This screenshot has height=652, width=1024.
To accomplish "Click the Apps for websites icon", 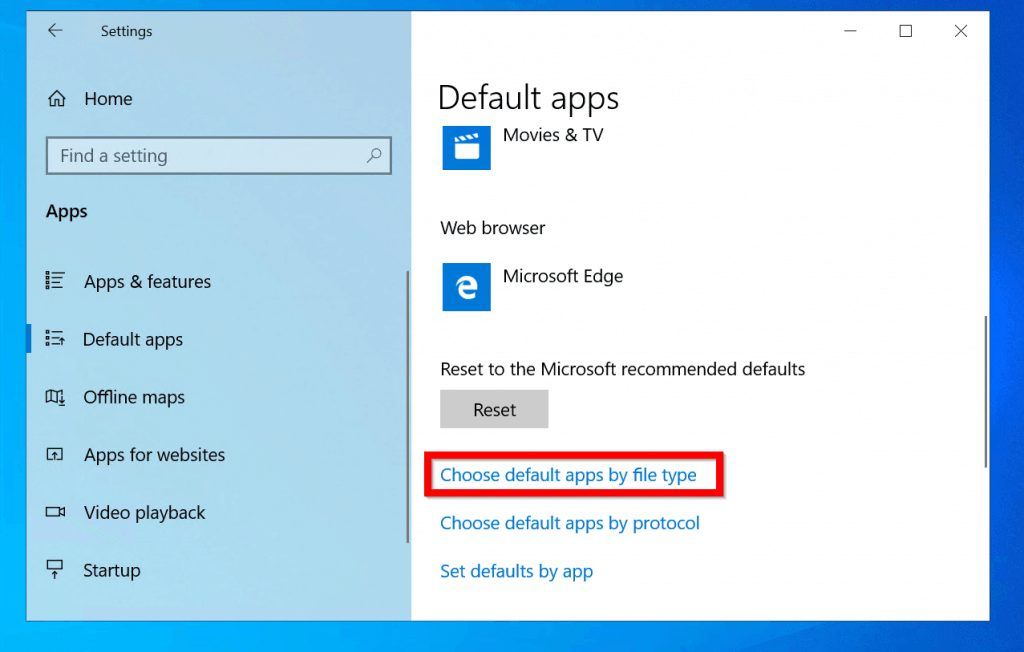I will point(57,455).
